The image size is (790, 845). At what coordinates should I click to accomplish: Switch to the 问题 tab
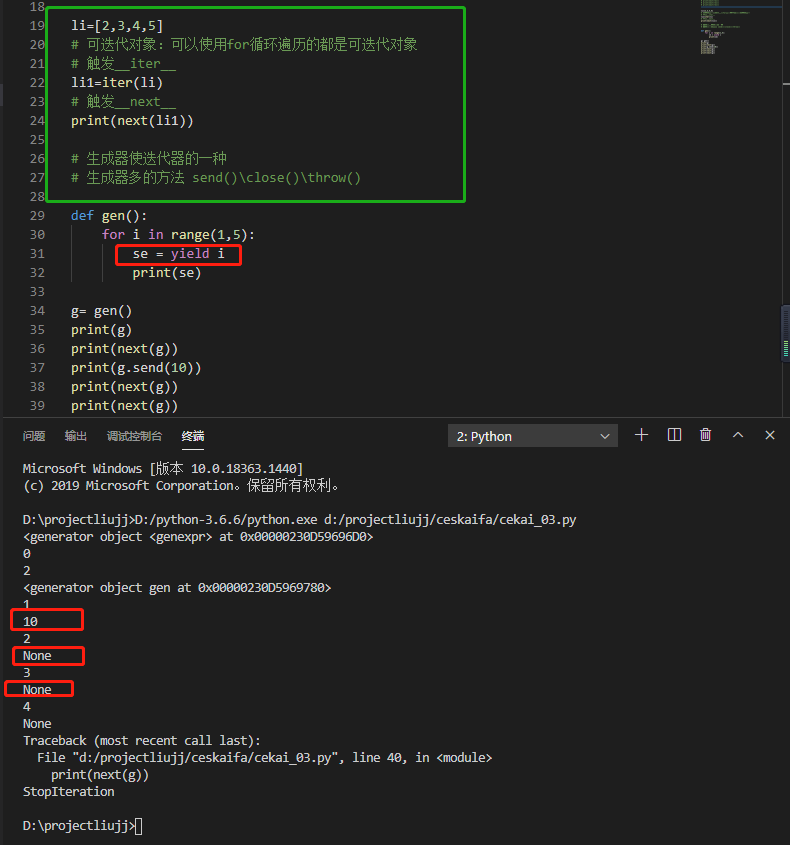tap(34, 436)
